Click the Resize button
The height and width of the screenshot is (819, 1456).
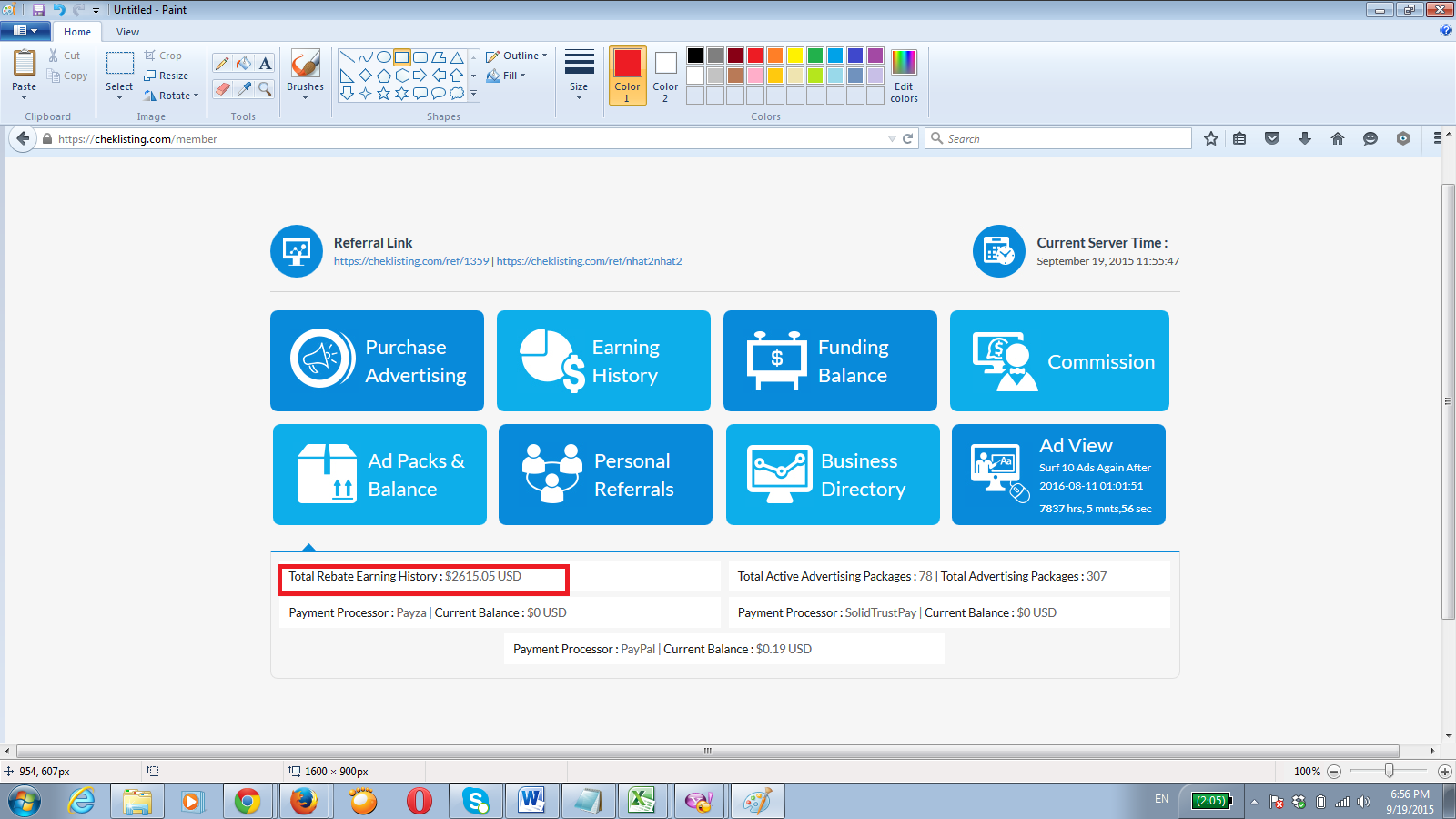coord(167,76)
